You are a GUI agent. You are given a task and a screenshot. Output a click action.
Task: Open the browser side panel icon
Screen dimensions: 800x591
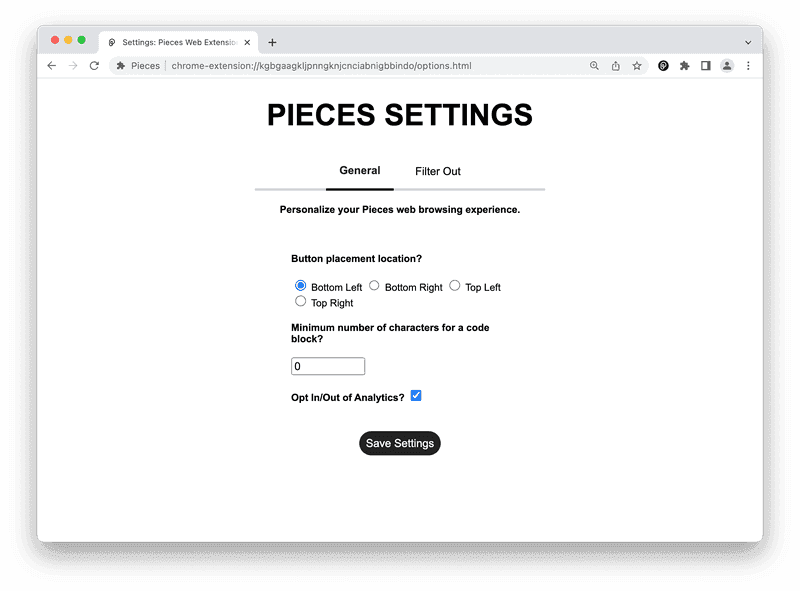coord(706,65)
